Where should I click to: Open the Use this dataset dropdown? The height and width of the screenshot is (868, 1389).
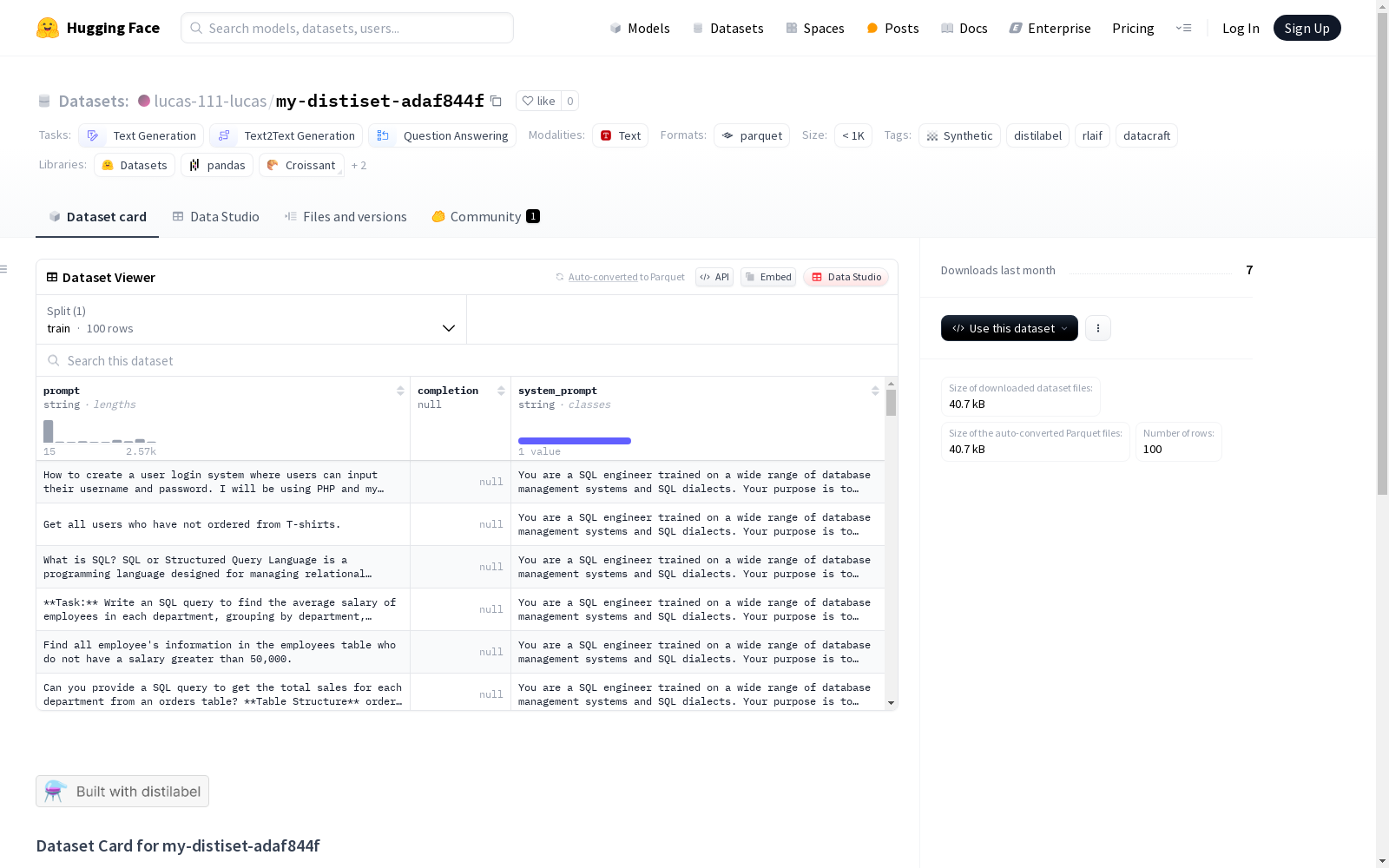pos(1010,328)
